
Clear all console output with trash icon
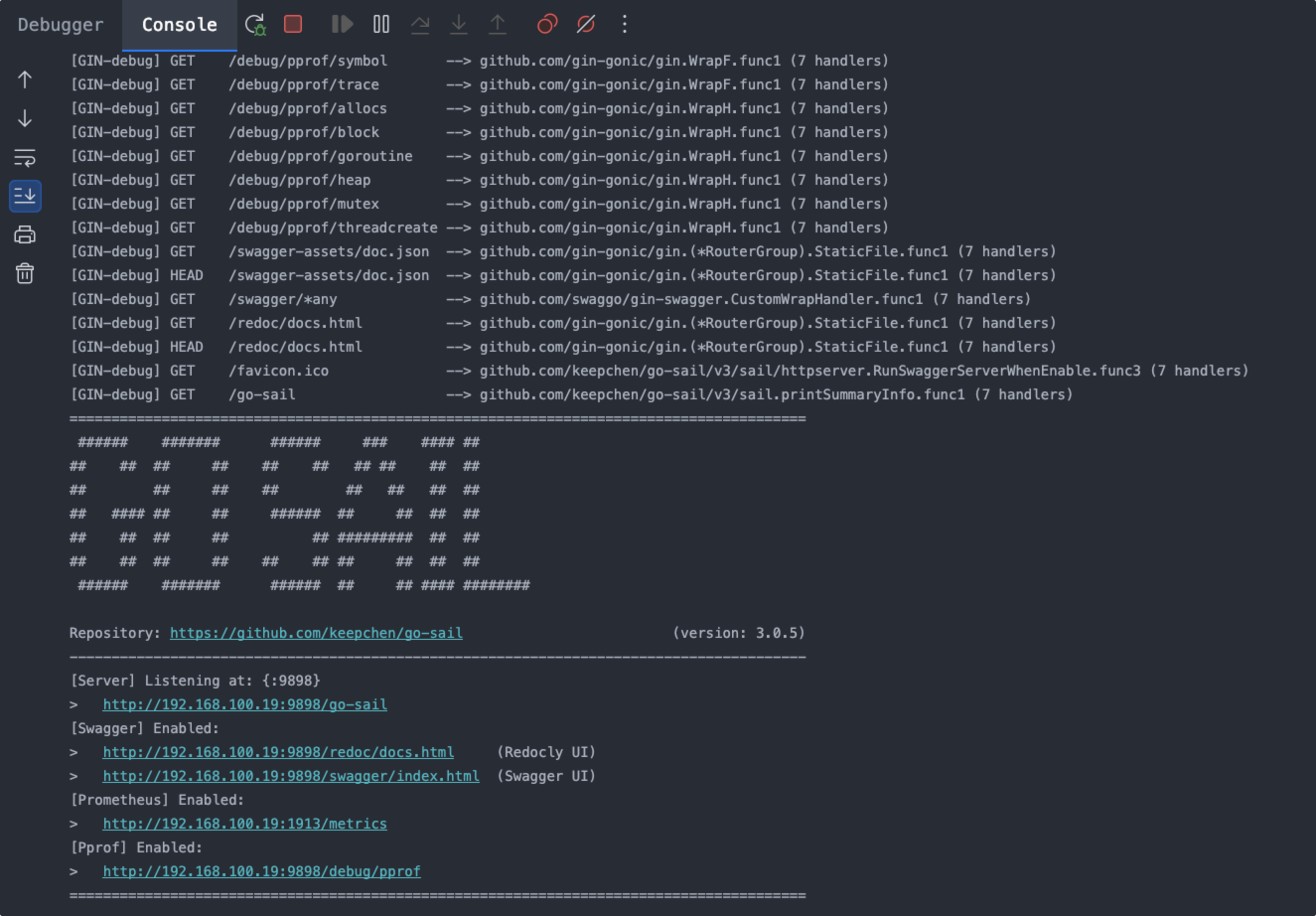(25, 273)
